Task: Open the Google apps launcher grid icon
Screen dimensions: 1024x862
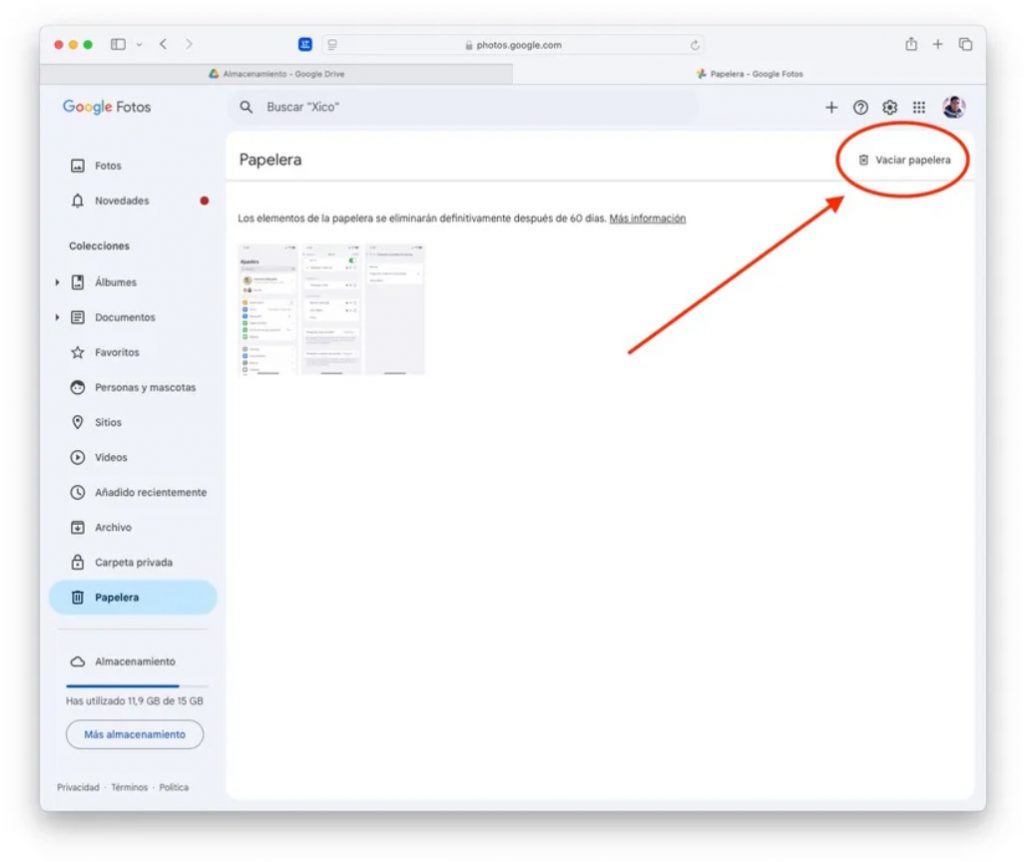Action: coord(918,107)
